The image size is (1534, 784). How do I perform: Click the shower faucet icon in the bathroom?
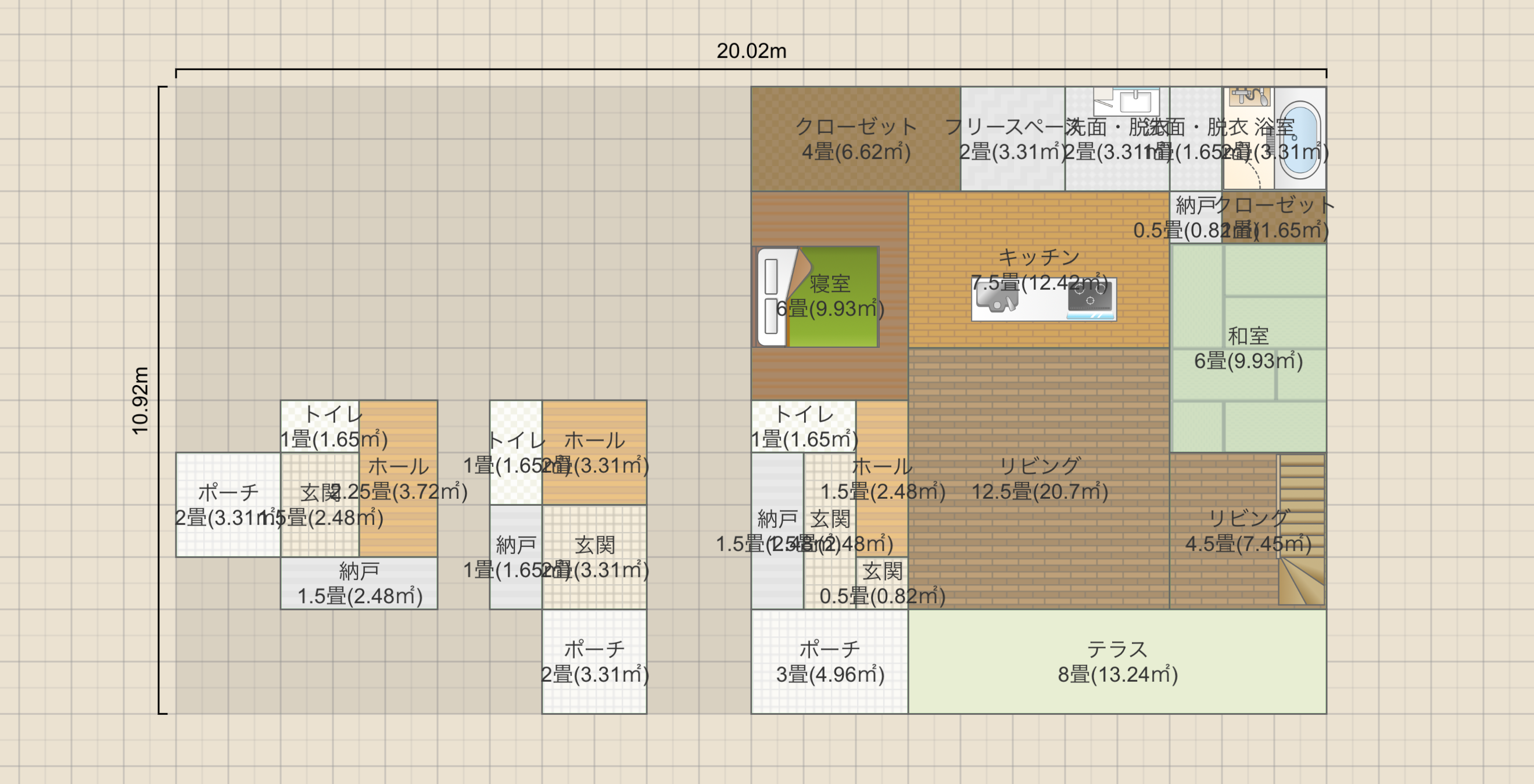point(1250,96)
